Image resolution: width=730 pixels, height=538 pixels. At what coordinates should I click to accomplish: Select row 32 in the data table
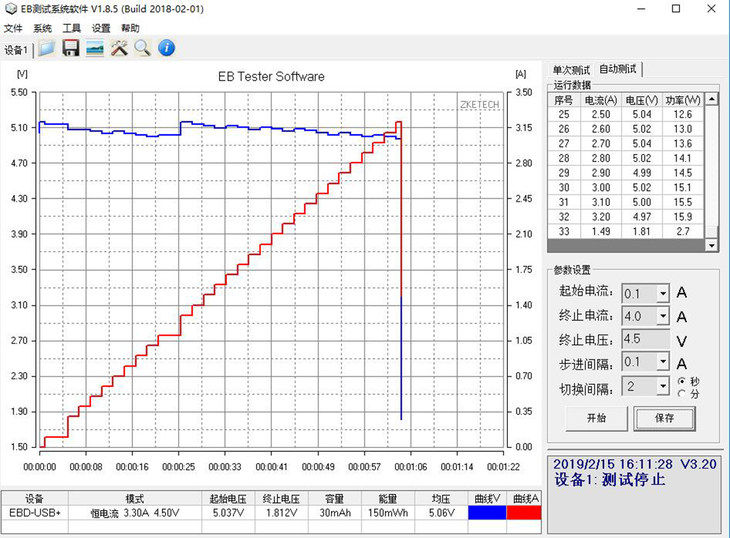(x=627, y=217)
